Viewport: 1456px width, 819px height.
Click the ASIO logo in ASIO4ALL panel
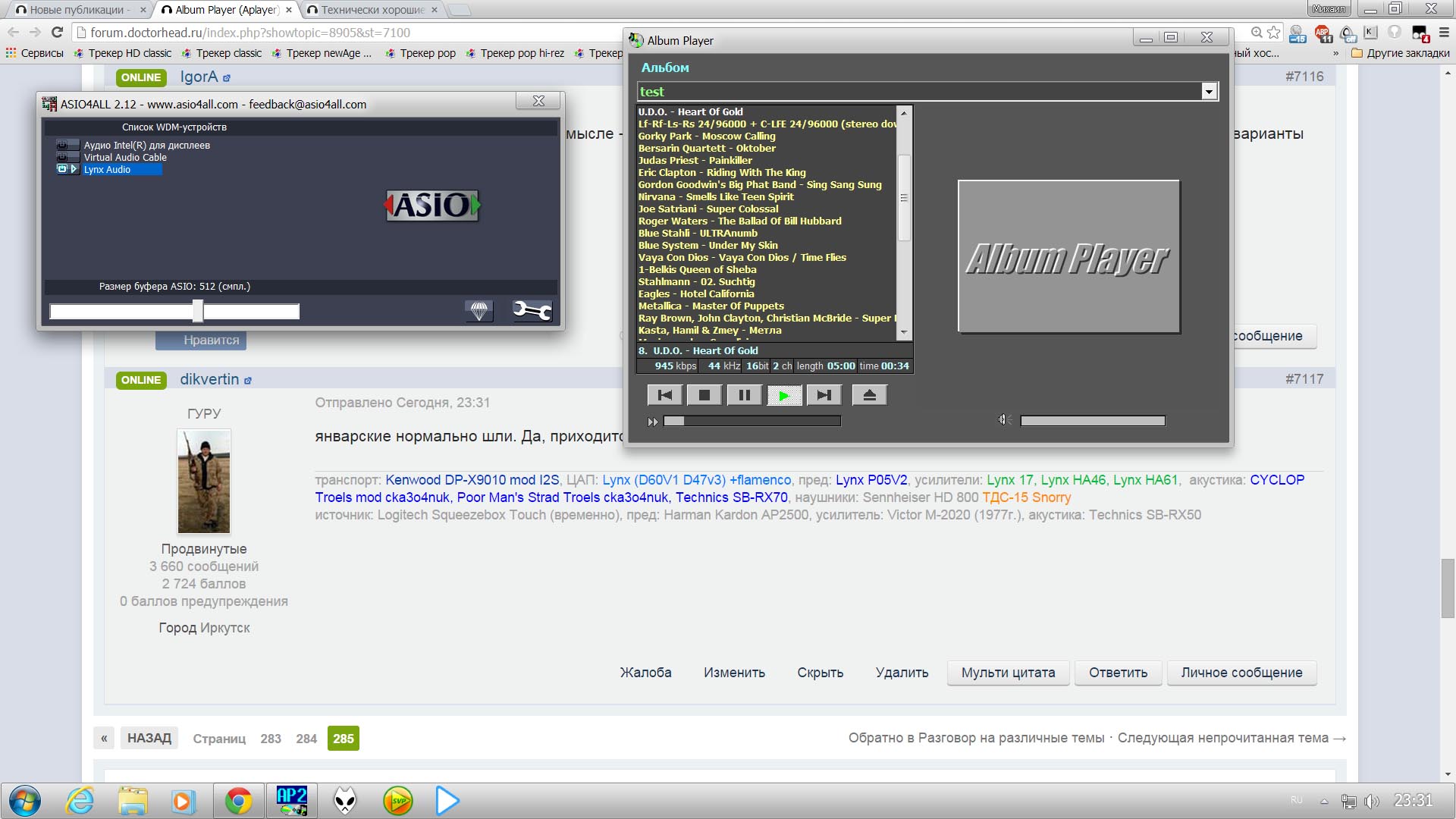[x=433, y=205]
